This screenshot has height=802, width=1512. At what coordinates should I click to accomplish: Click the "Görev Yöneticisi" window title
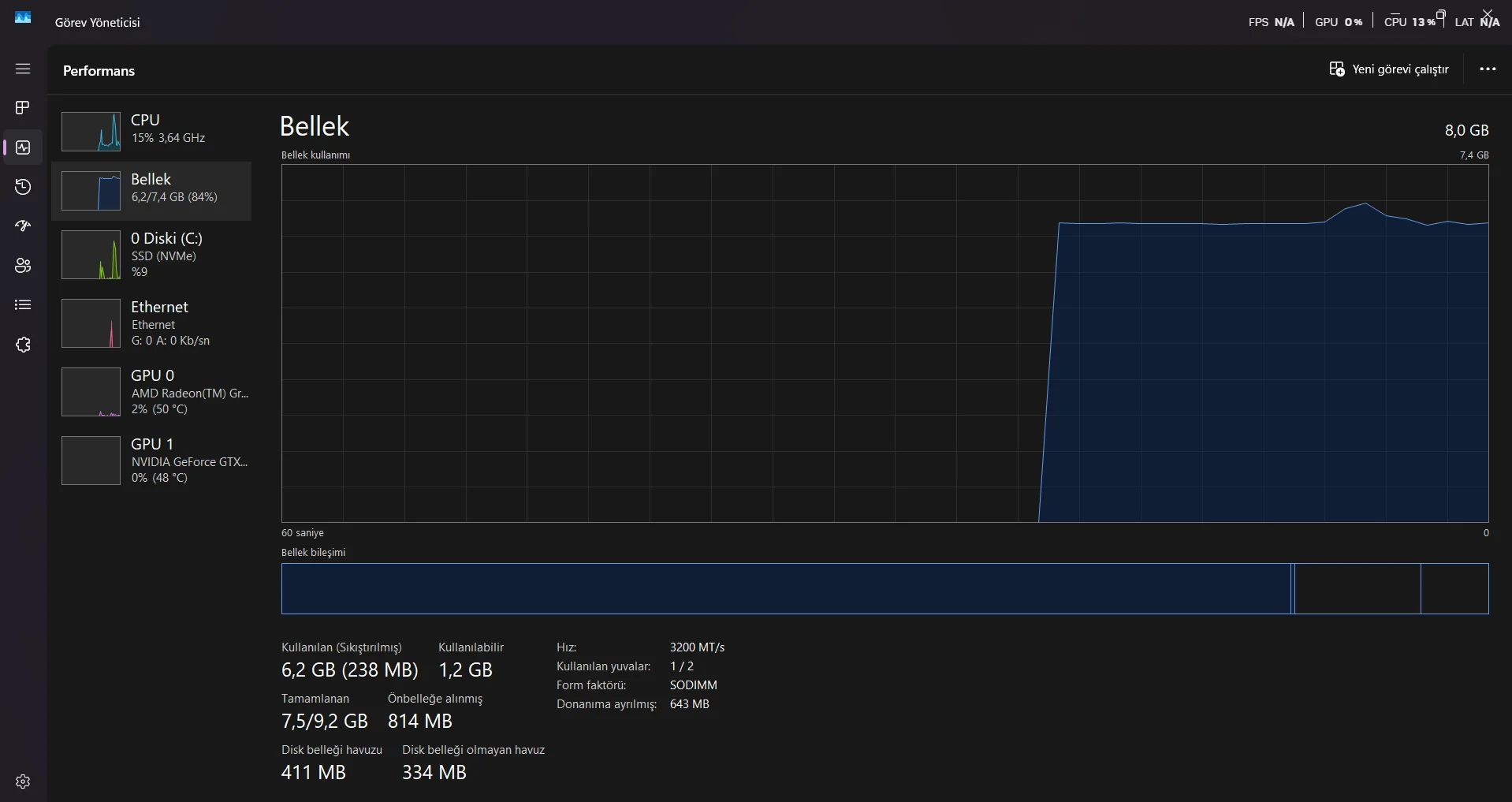point(98,23)
